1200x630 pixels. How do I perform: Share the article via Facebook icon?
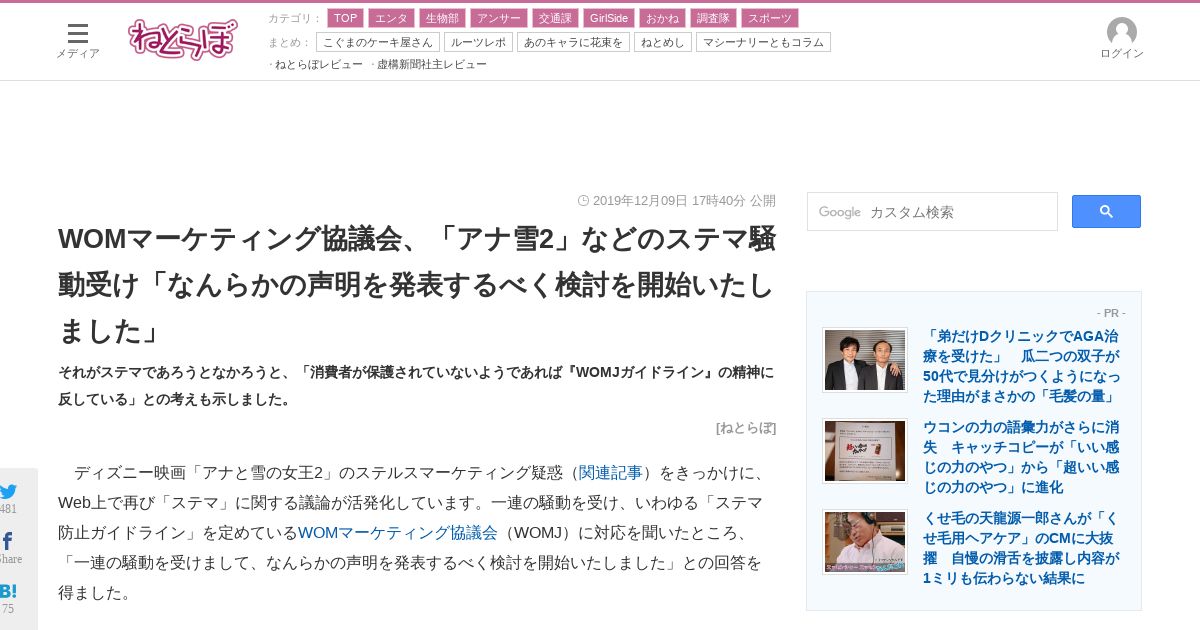(8, 542)
